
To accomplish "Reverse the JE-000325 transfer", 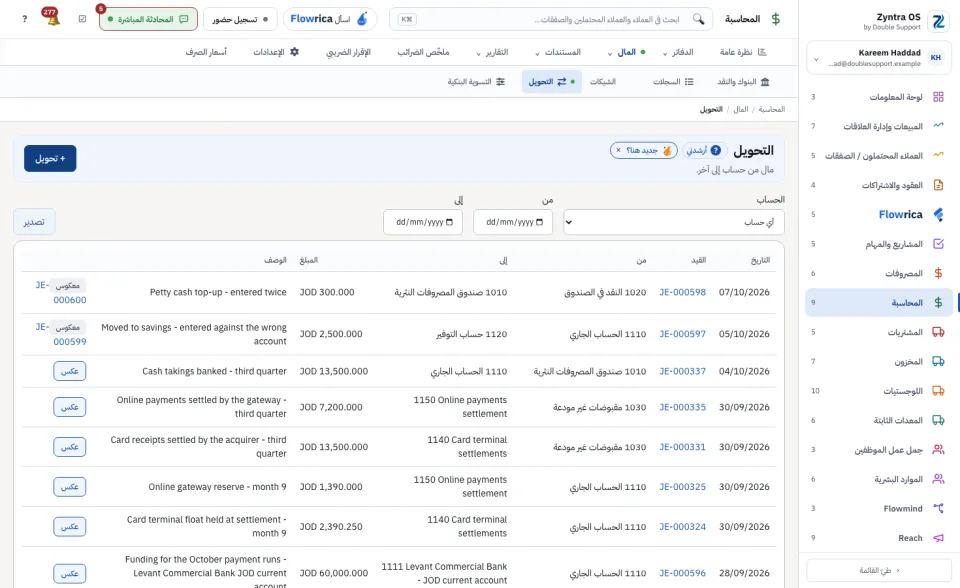I will [x=69, y=486].
